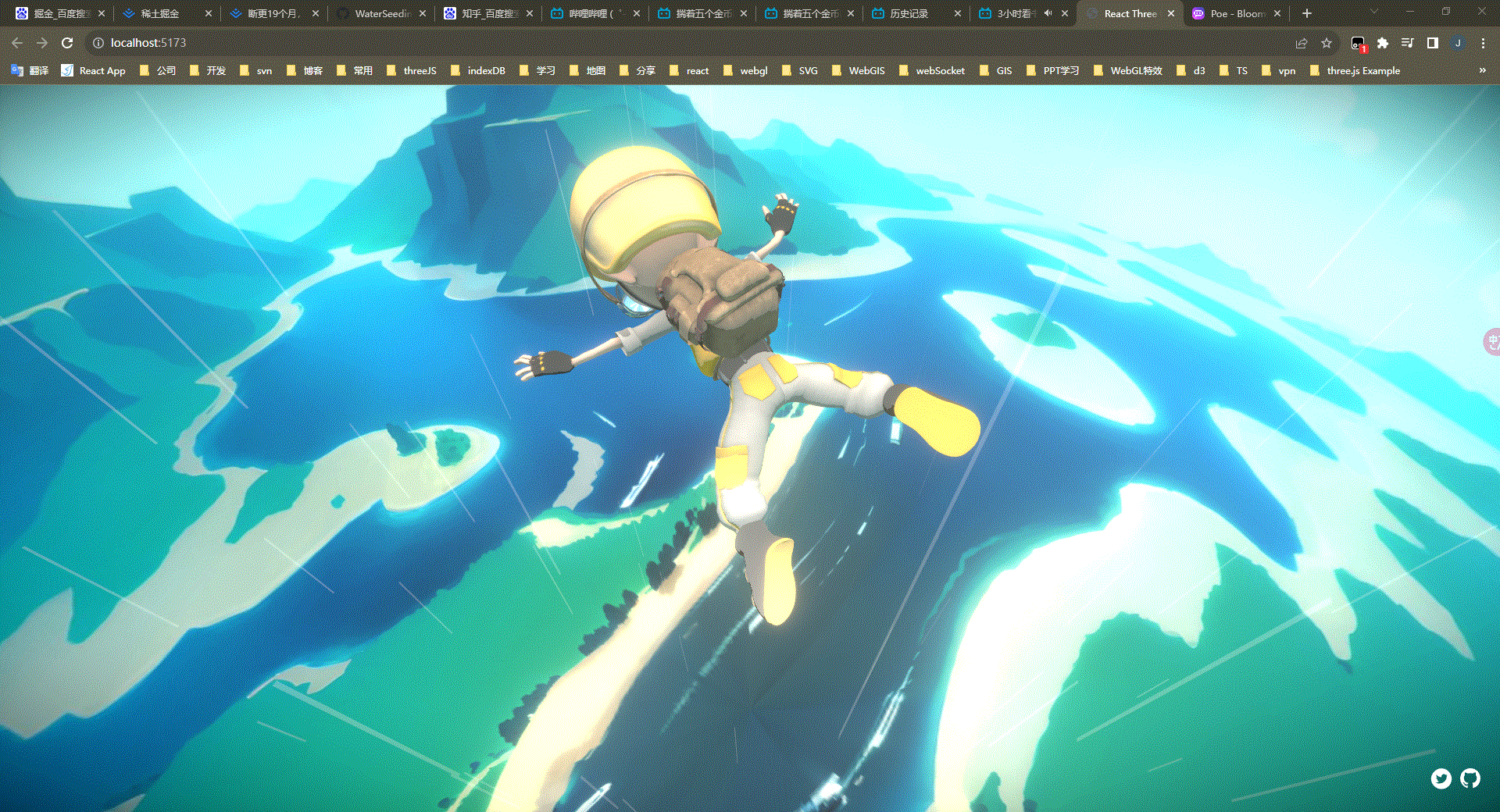Go back to the previous page
Screen dimensions: 1500x812
(x=17, y=43)
